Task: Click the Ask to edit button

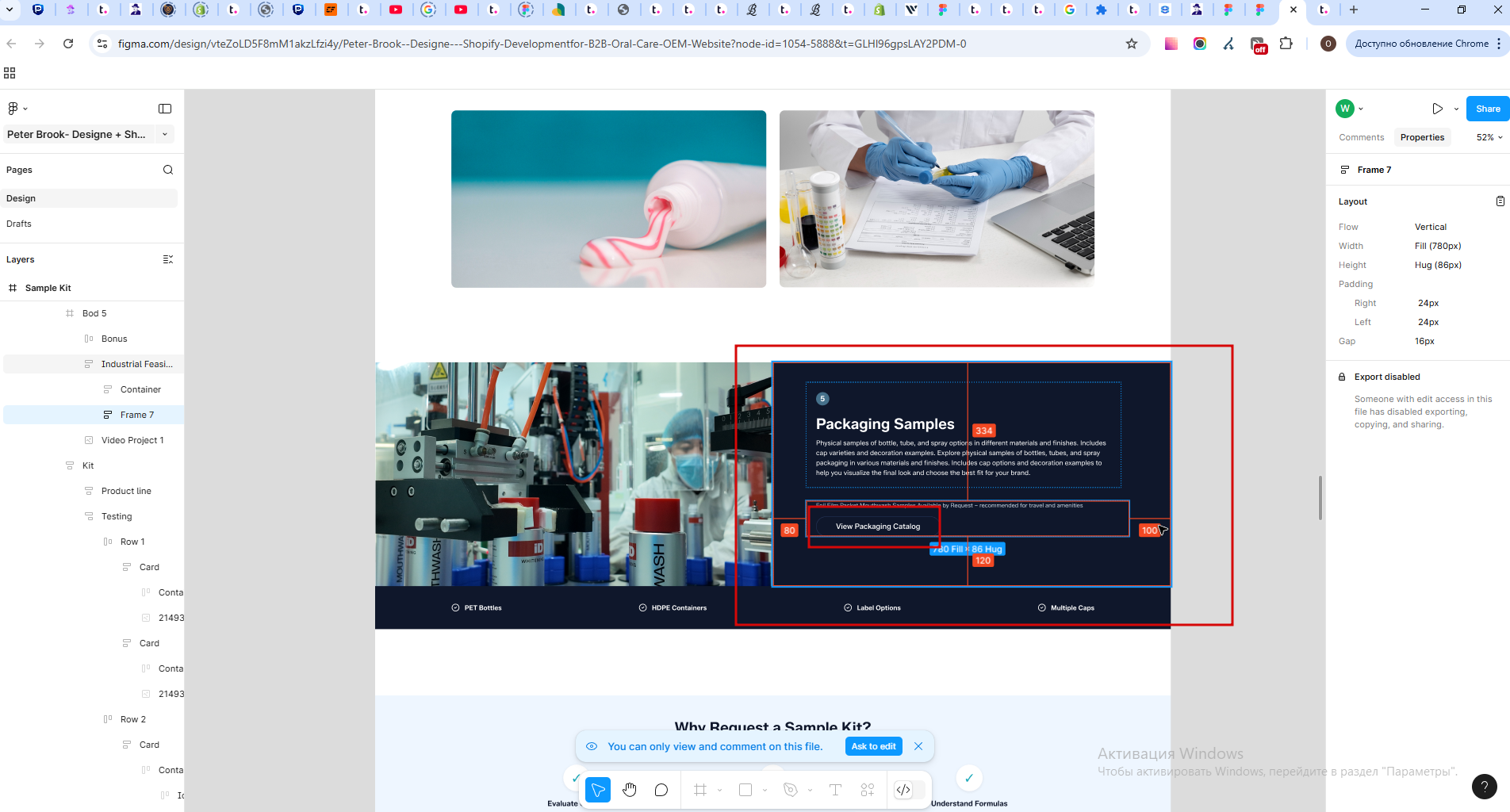Action: pyautogui.click(x=873, y=746)
